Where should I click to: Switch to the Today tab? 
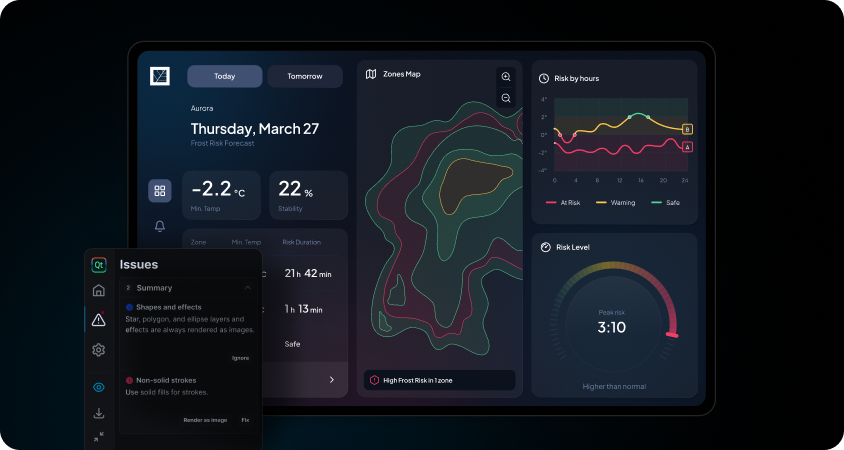click(x=224, y=76)
